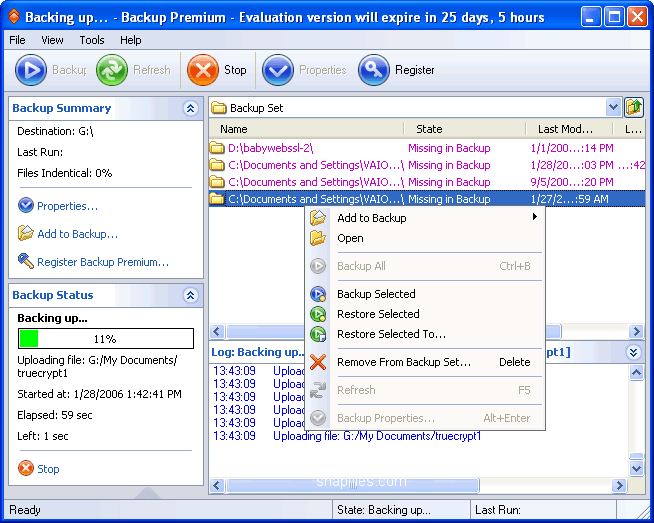Viewport: 654px width, 523px height.
Task: Click the Name column header
Action: click(x=307, y=129)
